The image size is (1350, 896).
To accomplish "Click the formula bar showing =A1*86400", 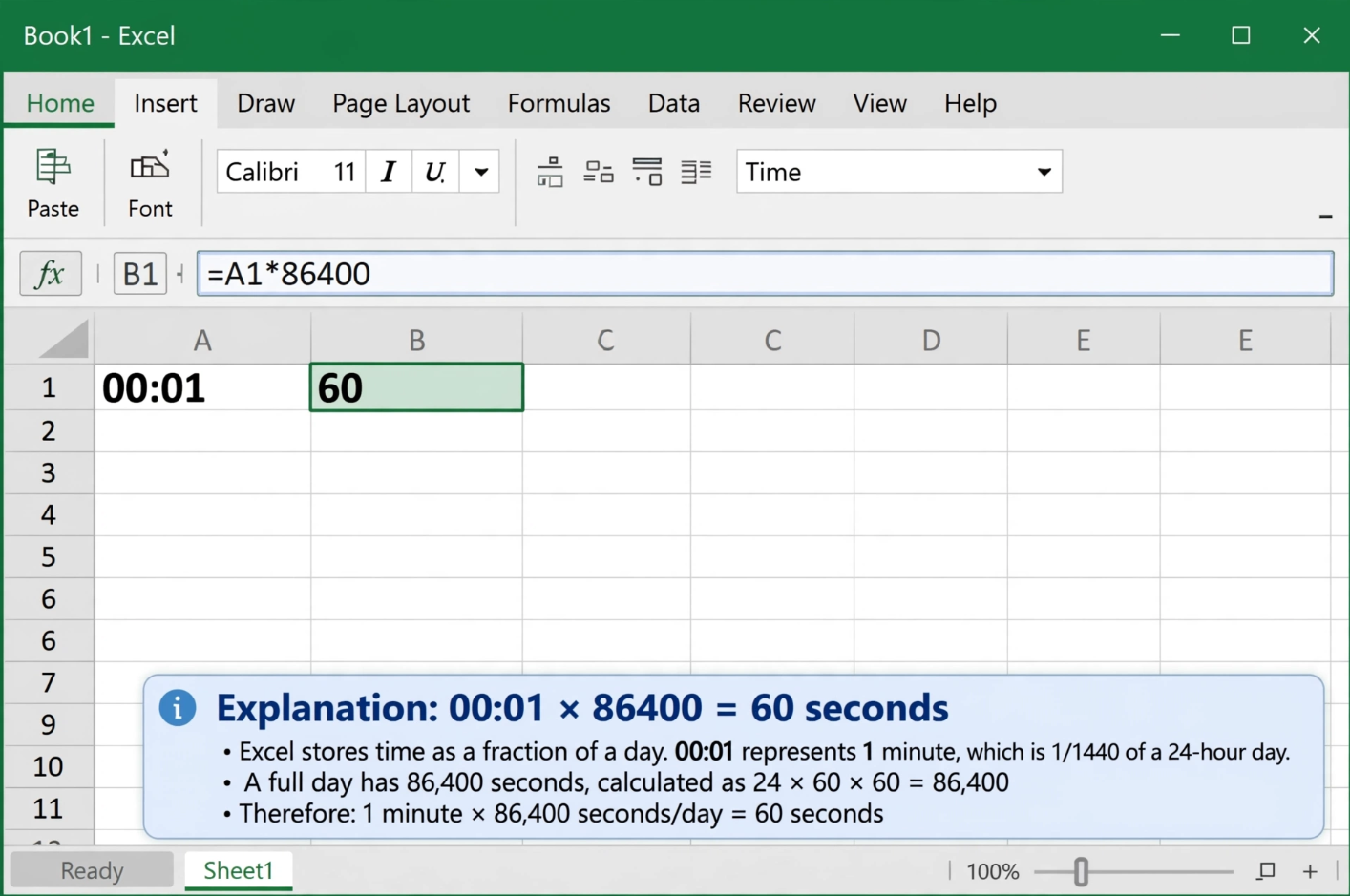I will coord(765,274).
